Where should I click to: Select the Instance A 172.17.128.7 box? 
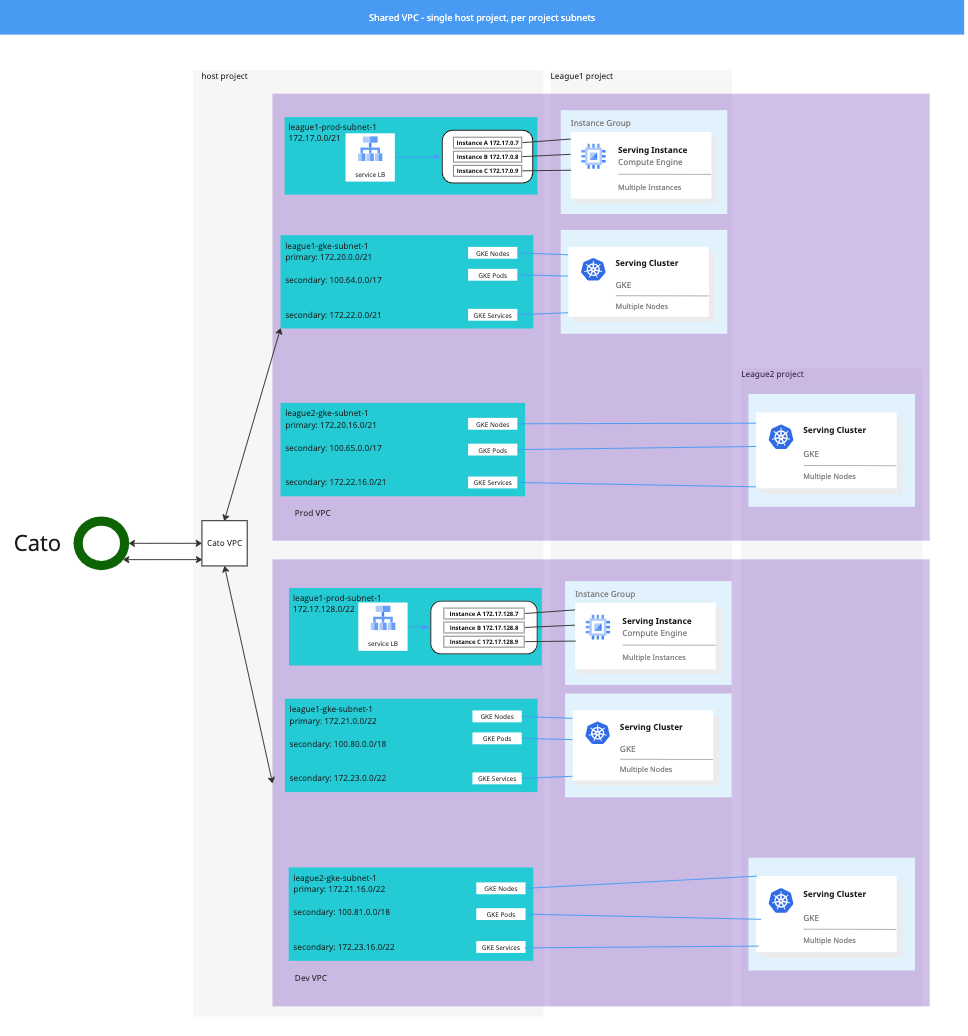486,616
